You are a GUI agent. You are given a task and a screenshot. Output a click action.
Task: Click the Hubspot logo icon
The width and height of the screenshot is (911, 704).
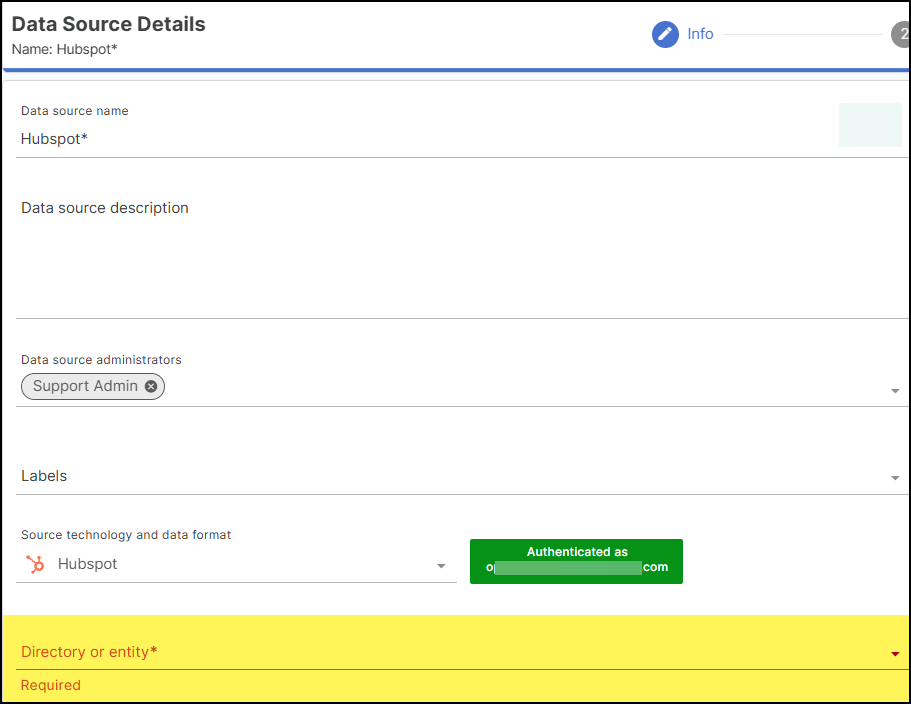point(35,565)
